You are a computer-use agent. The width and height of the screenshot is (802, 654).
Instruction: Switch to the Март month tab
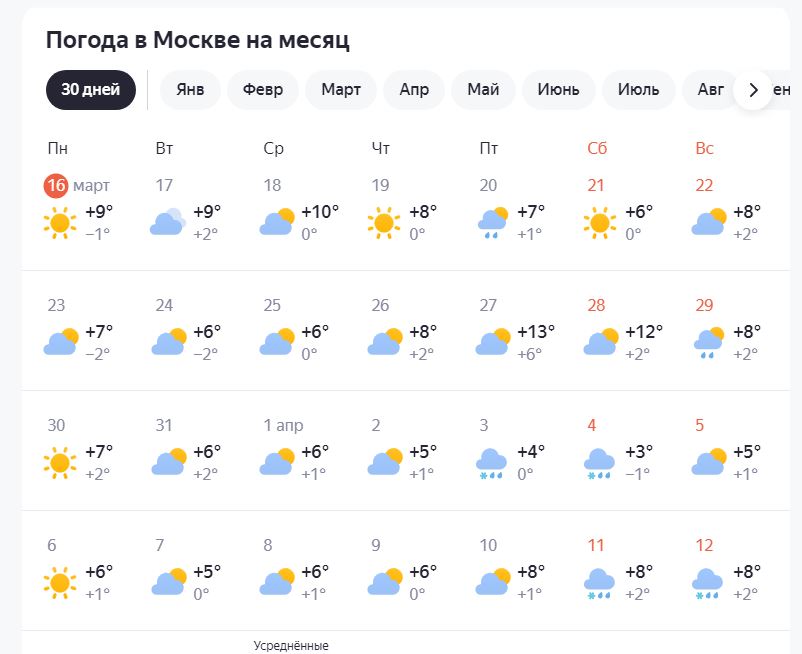[x=341, y=90]
